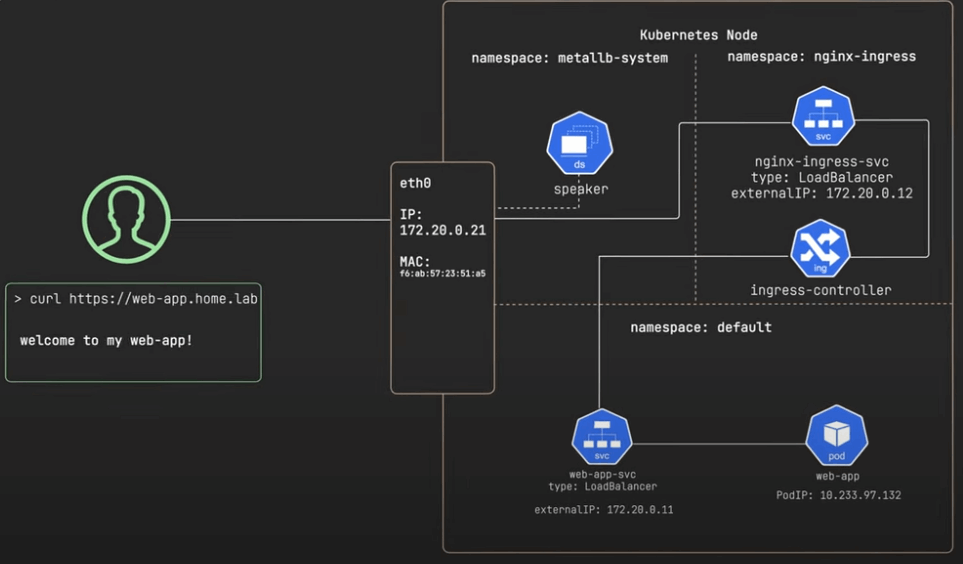
Task: Select the 'welcome to my web-app!' output
Action: [x=106, y=341]
